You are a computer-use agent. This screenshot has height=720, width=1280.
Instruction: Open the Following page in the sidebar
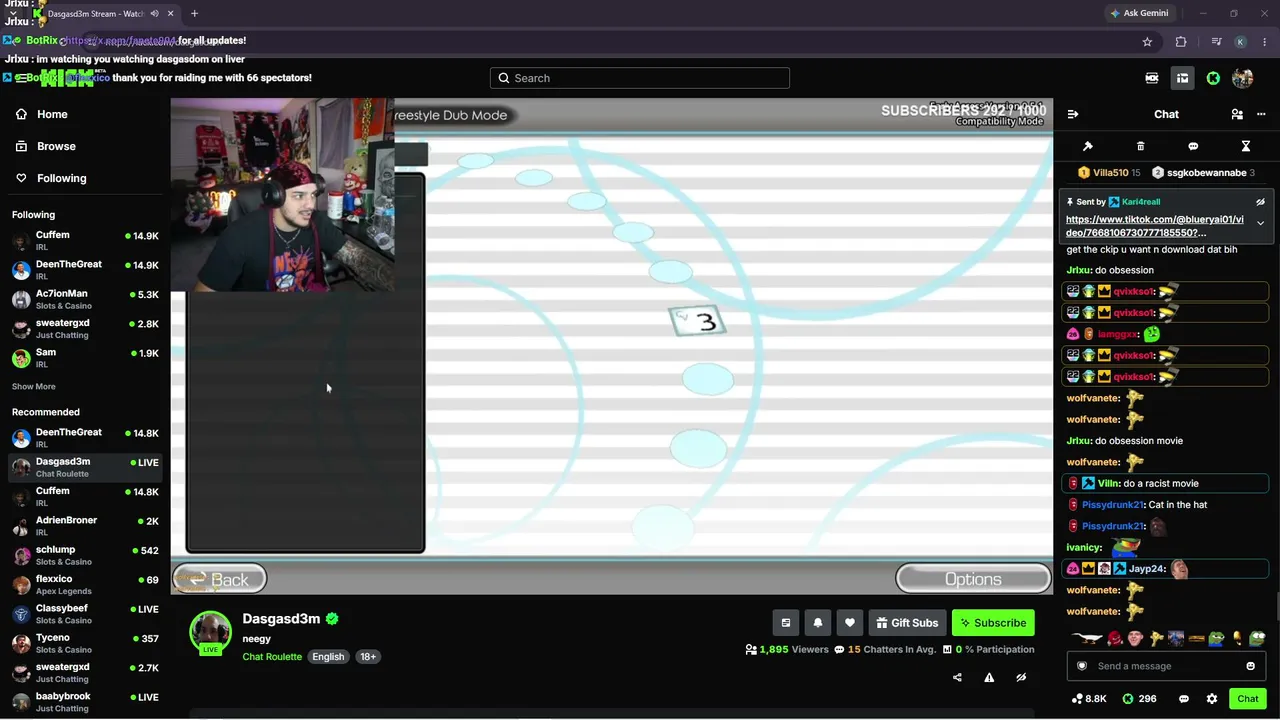point(61,178)
